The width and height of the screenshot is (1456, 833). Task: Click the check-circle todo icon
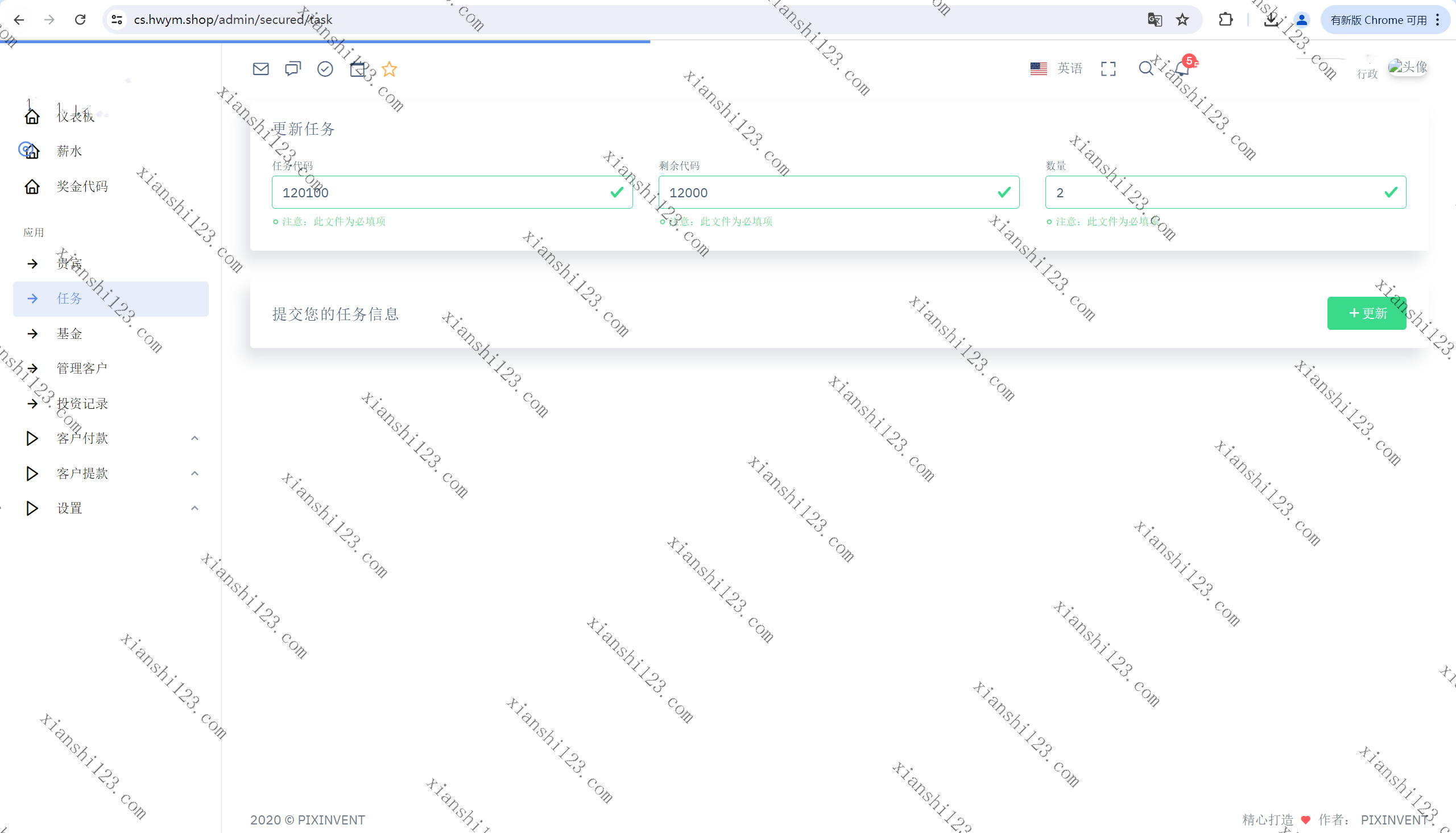[325, 69]
